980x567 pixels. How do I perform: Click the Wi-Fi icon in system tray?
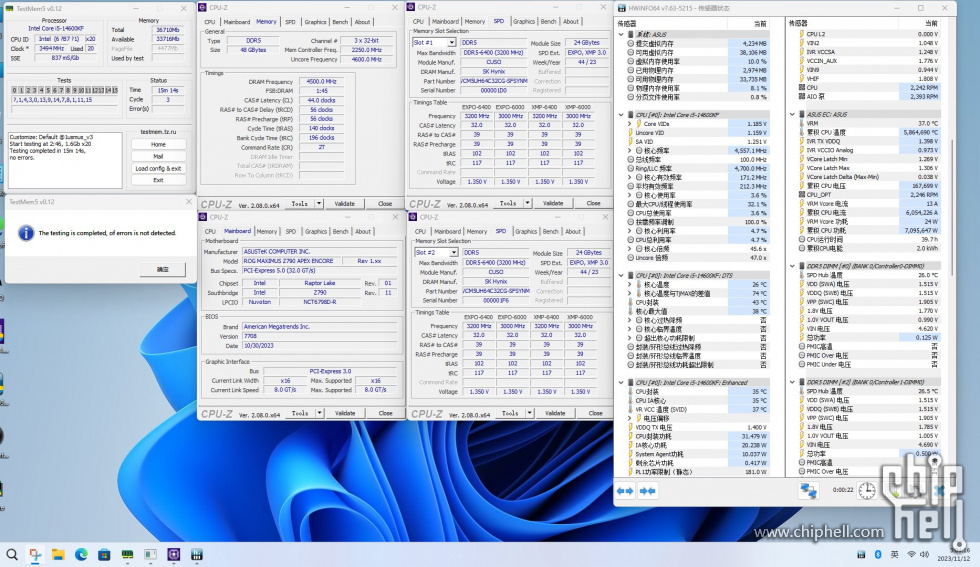click(911, 554)
